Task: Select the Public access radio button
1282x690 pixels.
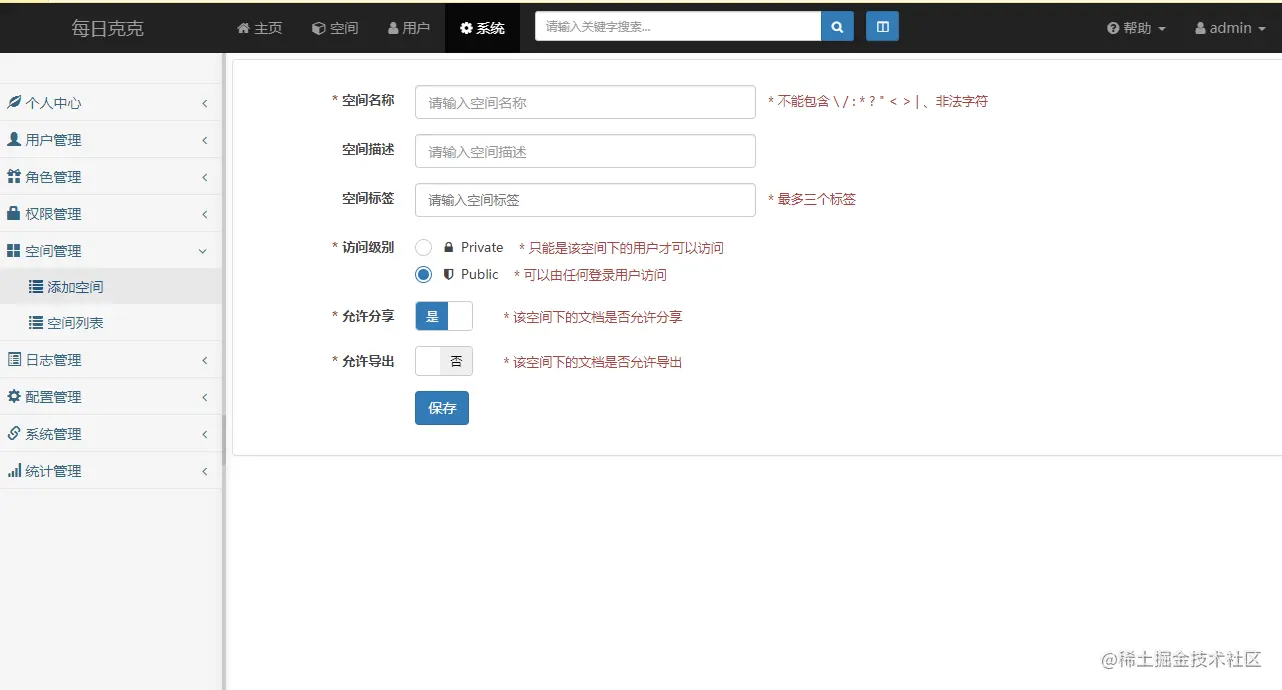Action: (424, 274)
